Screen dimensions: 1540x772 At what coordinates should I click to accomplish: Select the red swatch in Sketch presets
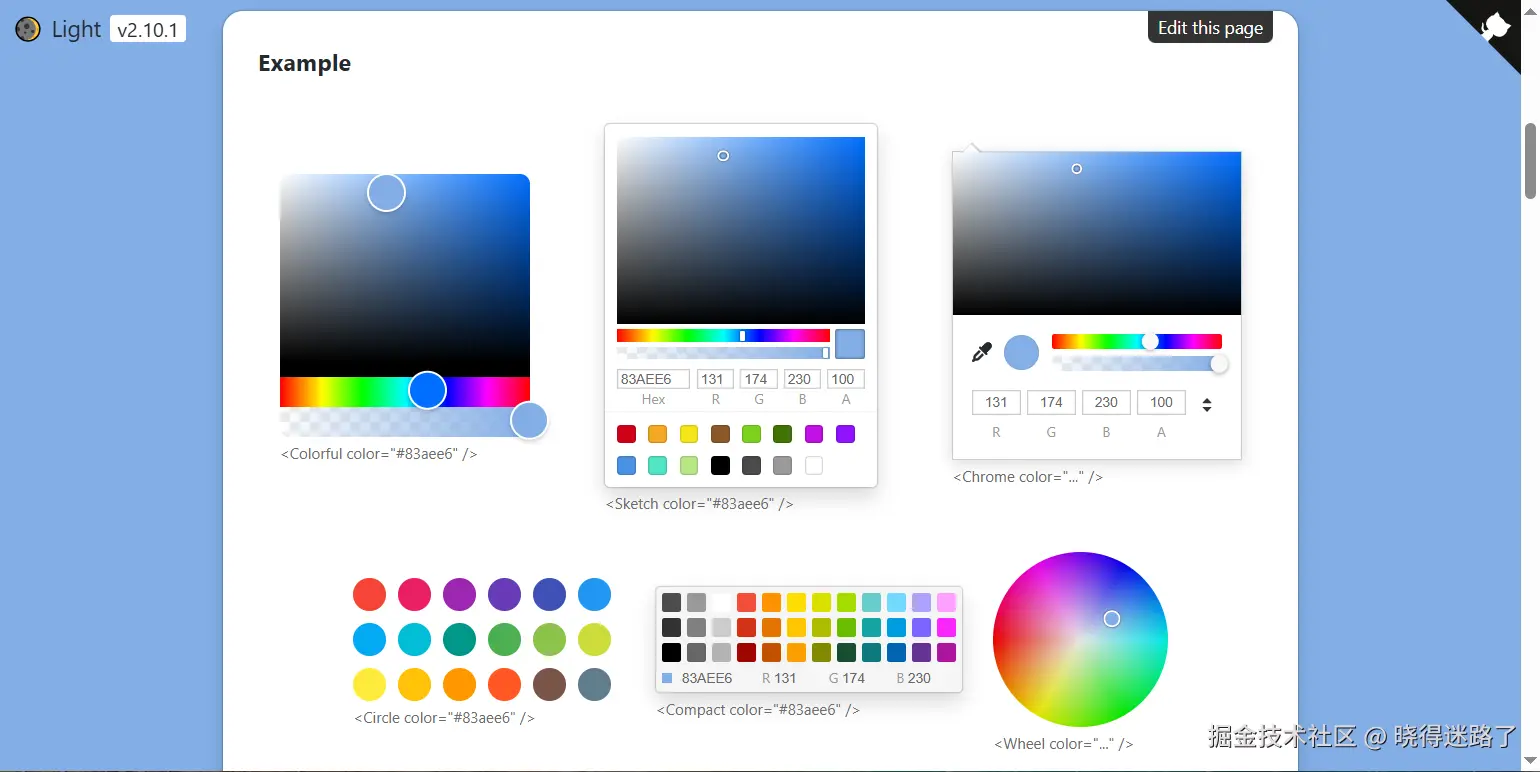tap(626, 434)
